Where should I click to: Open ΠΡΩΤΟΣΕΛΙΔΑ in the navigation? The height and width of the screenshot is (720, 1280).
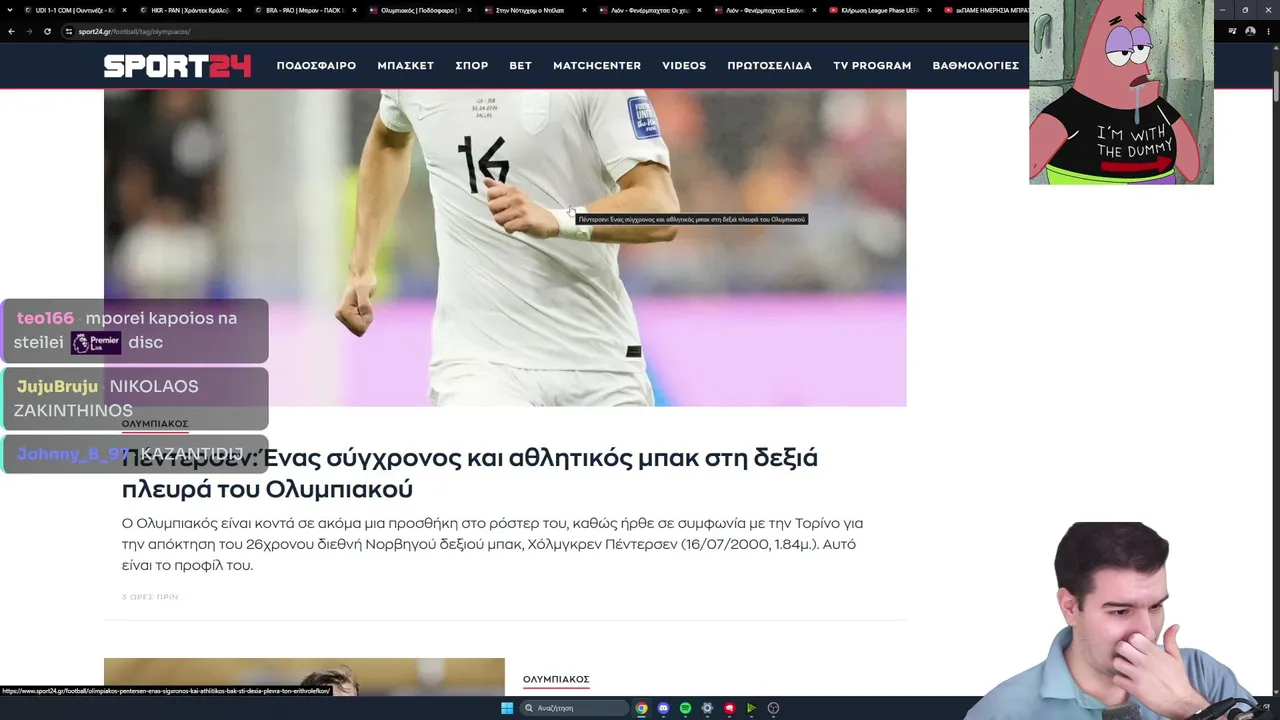click(769, 66)
